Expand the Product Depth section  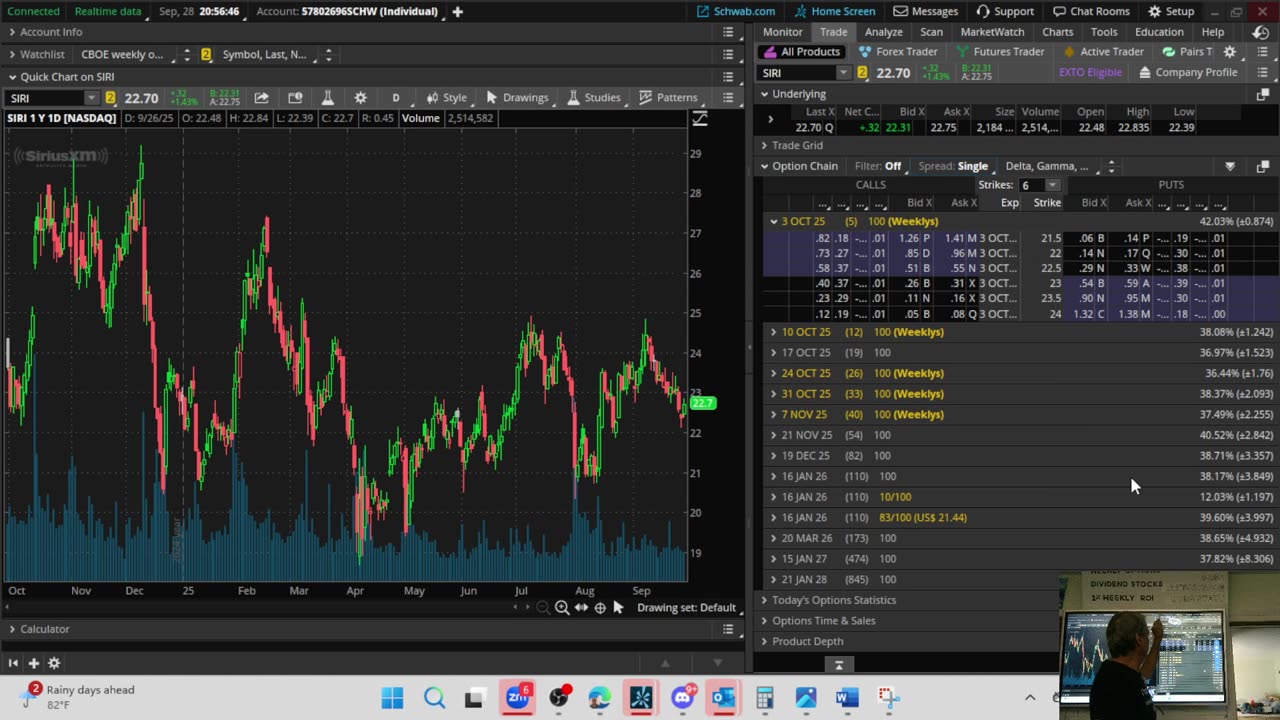click(764, 641)
